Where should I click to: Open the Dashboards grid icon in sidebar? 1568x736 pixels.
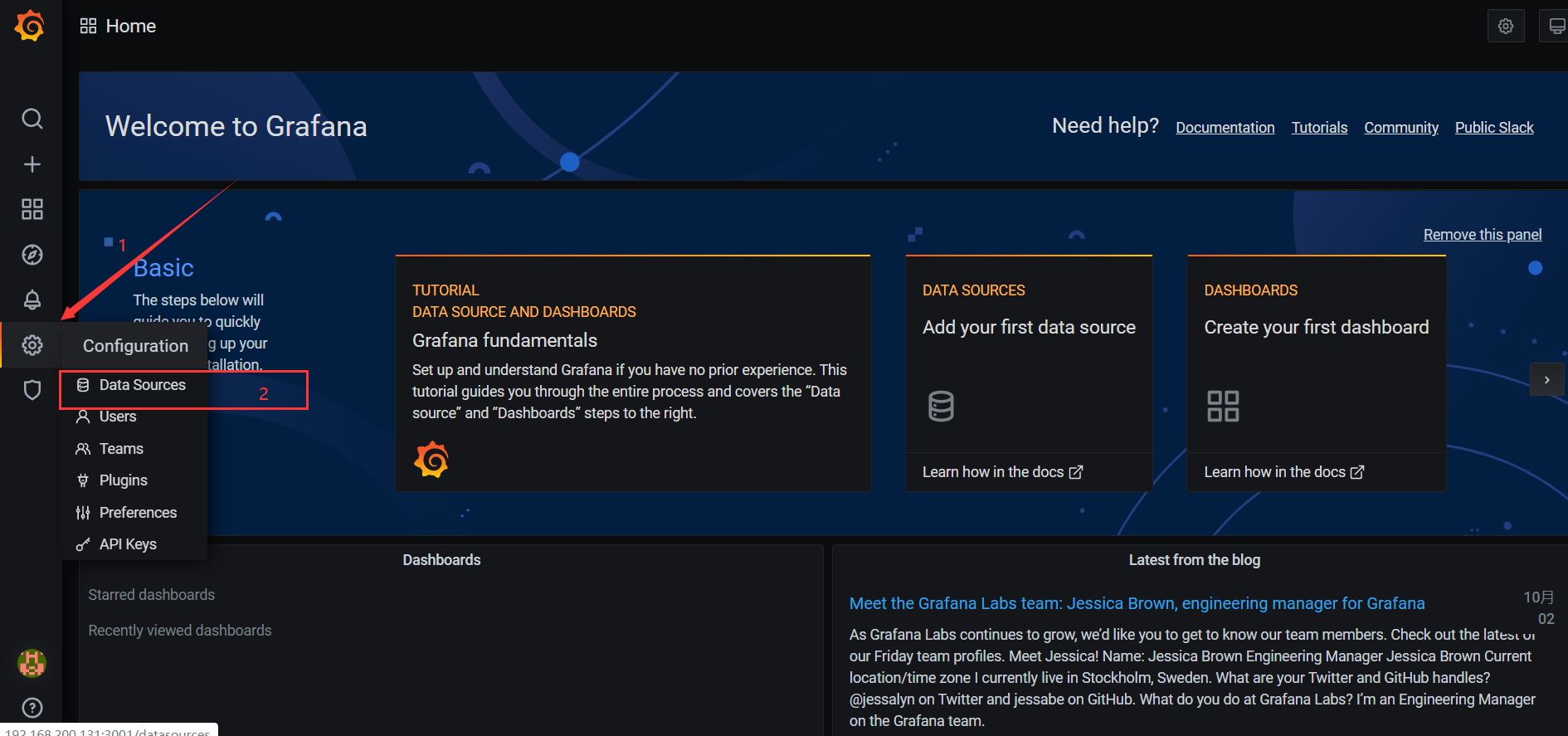[32, 209]
